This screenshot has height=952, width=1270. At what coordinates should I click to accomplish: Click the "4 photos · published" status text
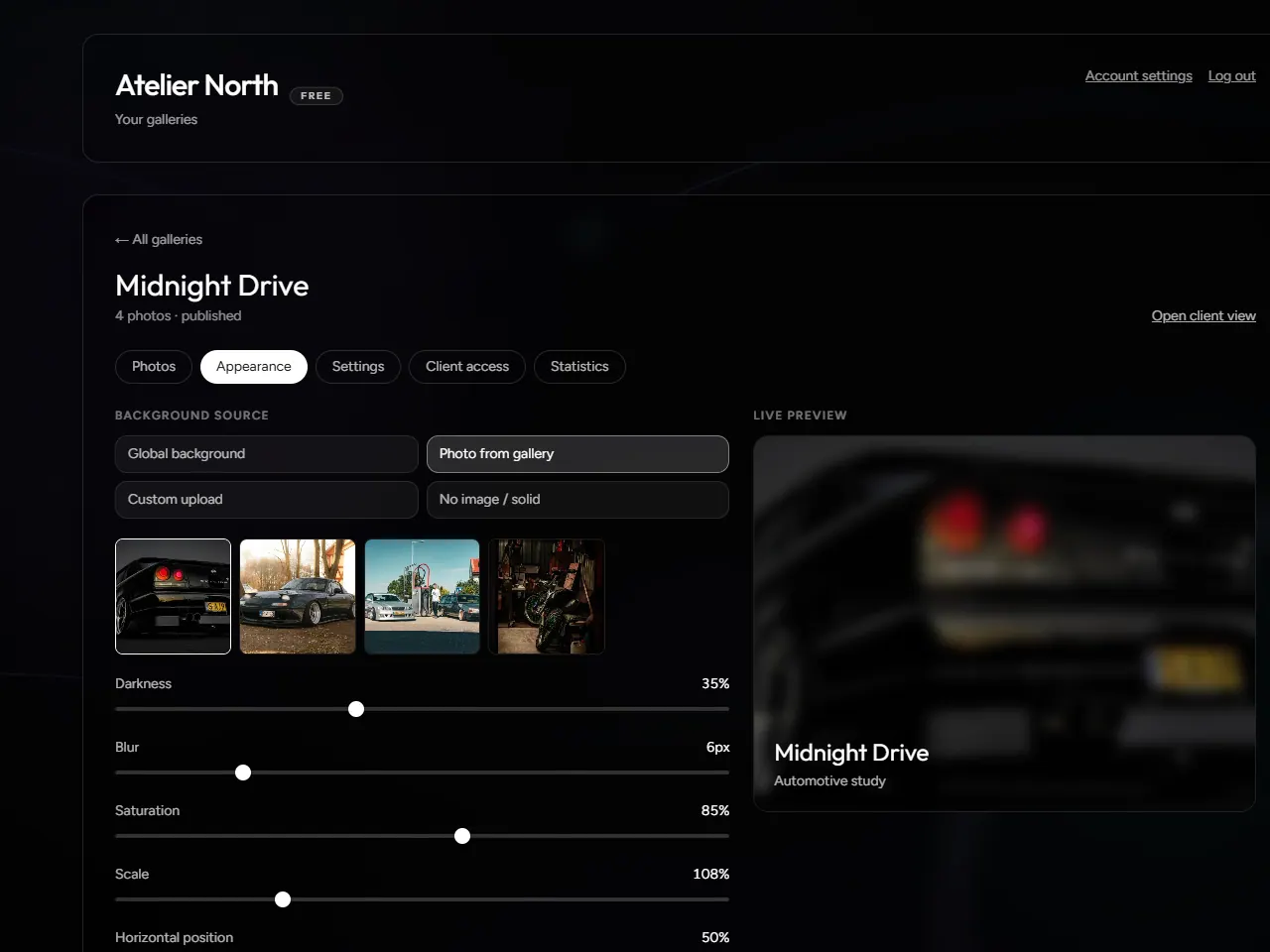179,315
